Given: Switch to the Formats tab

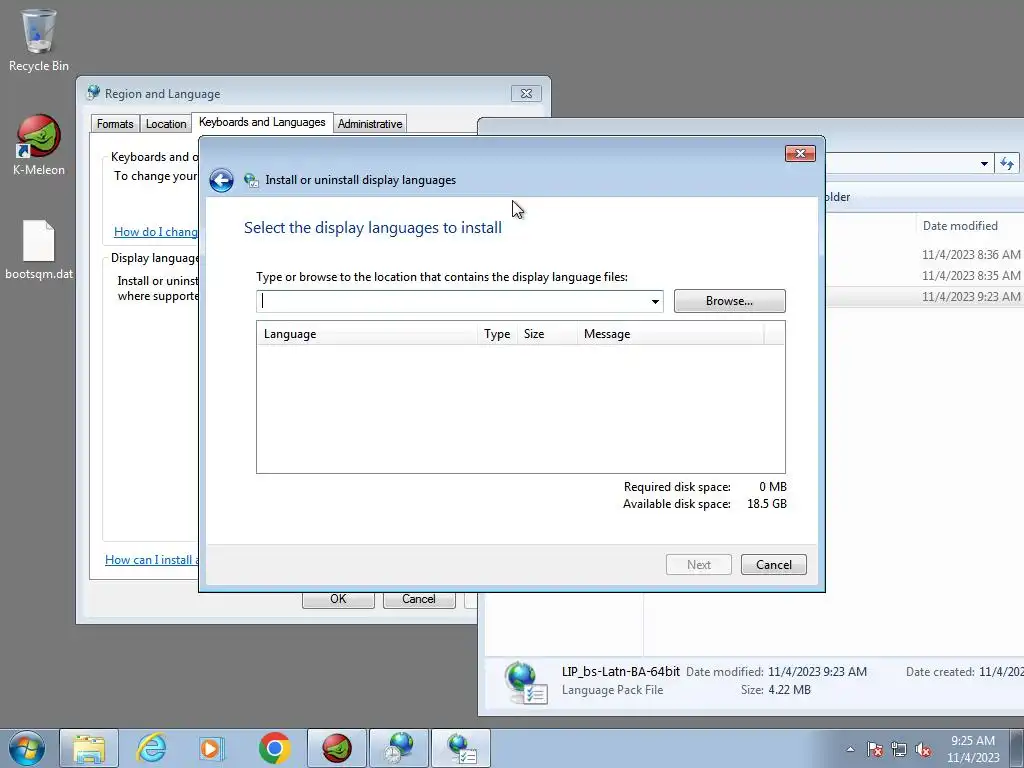Looking at the screenshot, I should coord(115,124).
